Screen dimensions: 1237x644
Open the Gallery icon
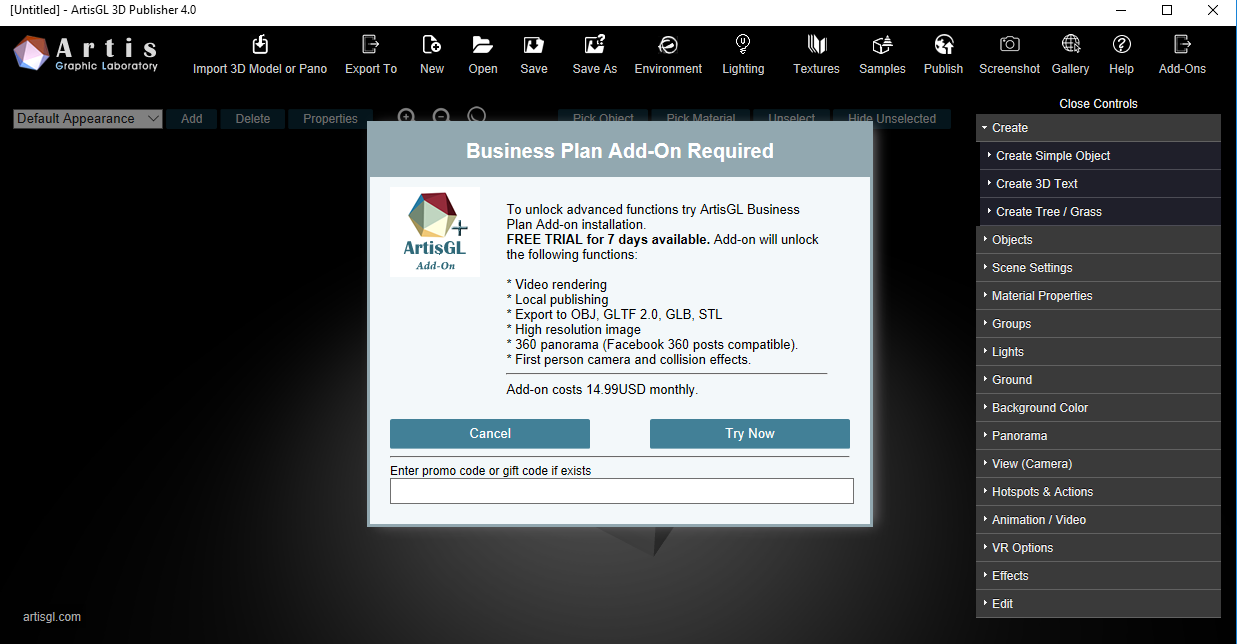(1071, 45)
